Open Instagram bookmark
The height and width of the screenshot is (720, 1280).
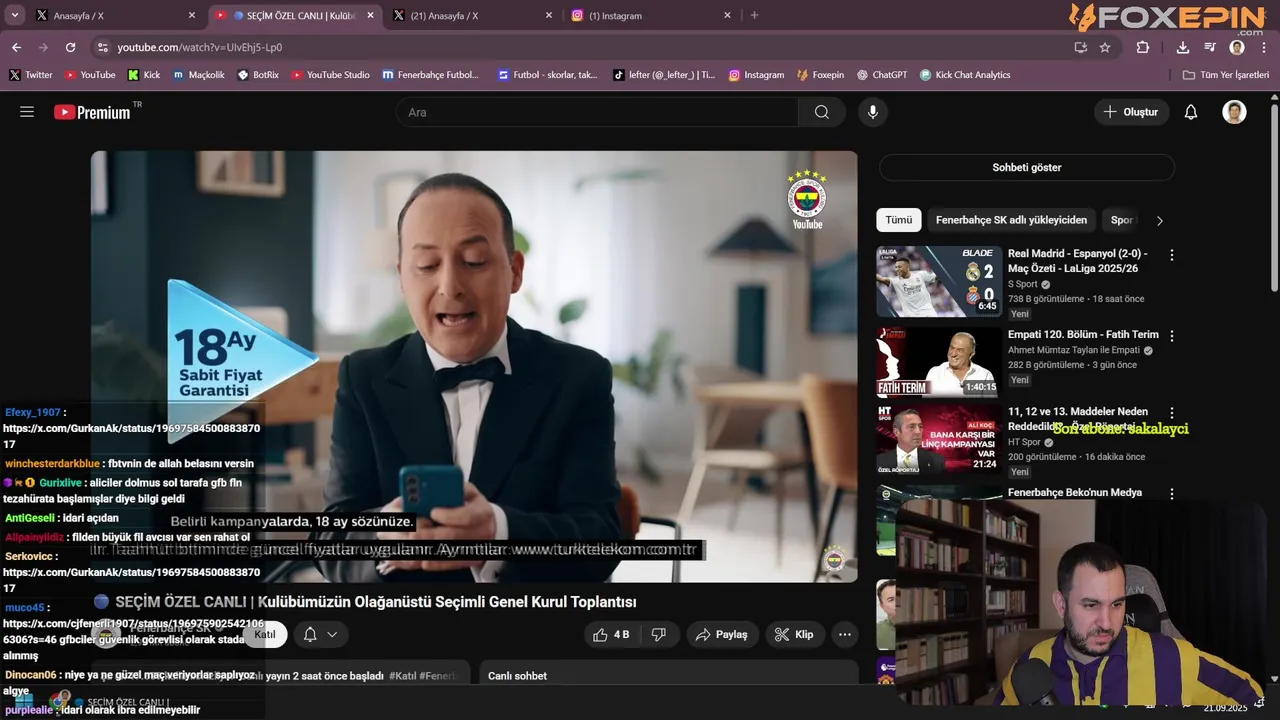756,75
